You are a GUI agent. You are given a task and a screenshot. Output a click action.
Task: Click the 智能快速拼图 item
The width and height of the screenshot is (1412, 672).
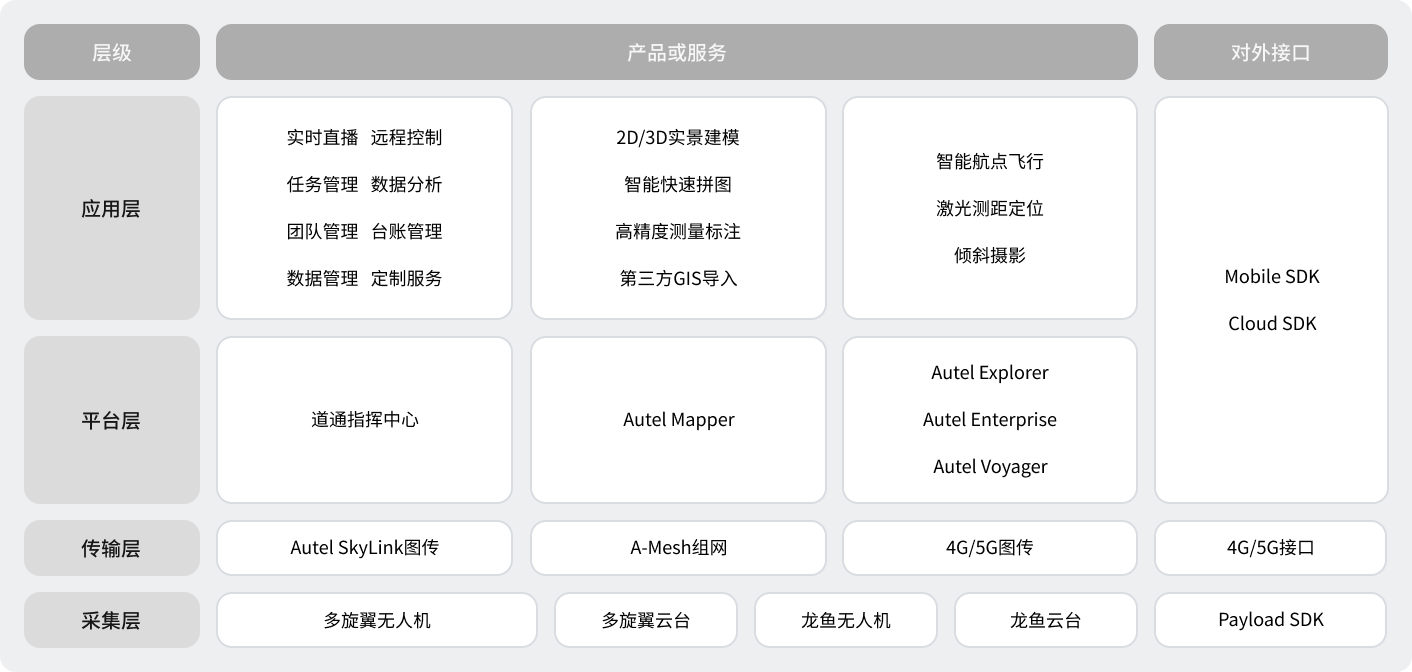tap(678, 185)
